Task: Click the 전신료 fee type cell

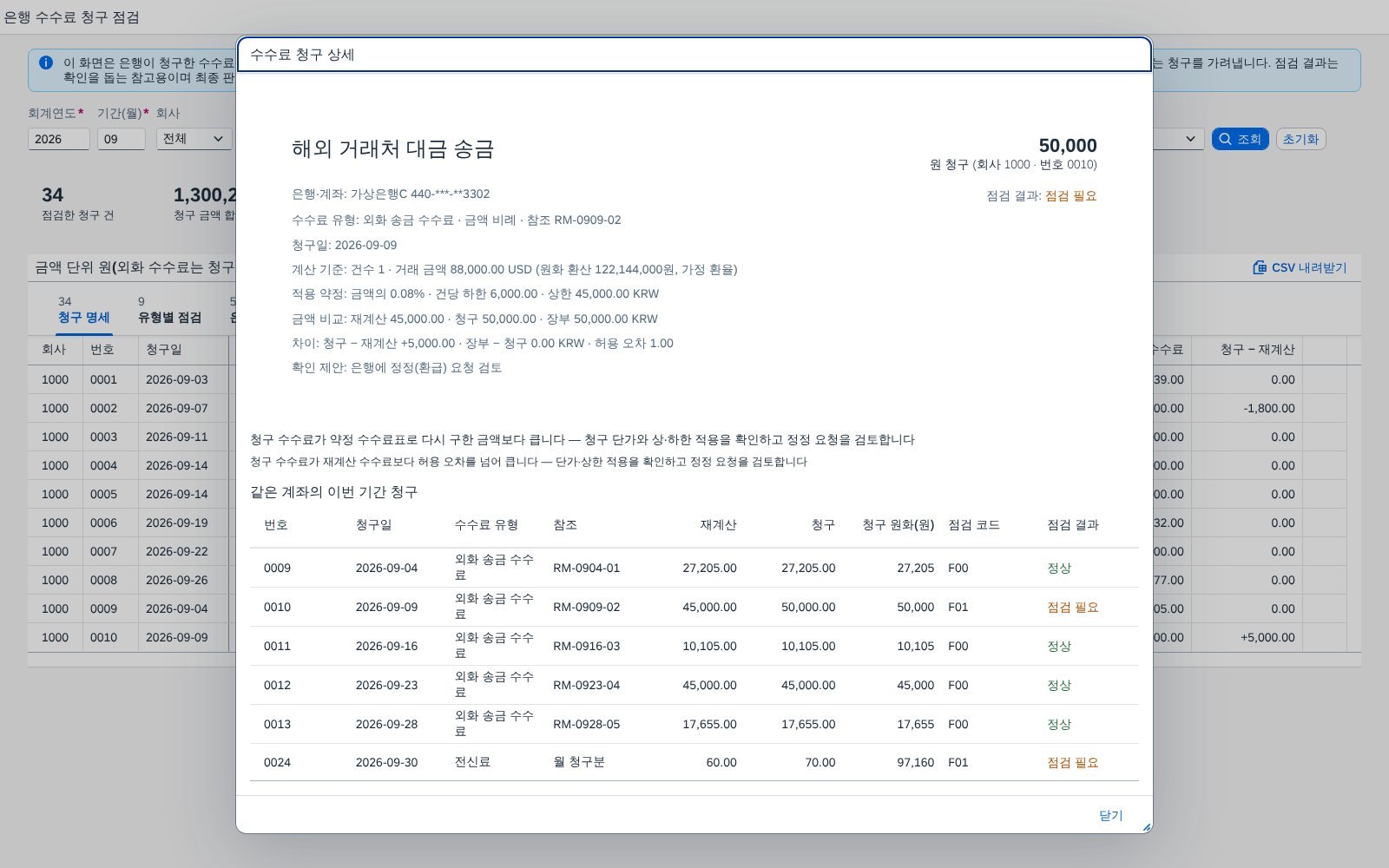Action: [x=472, y=762]
